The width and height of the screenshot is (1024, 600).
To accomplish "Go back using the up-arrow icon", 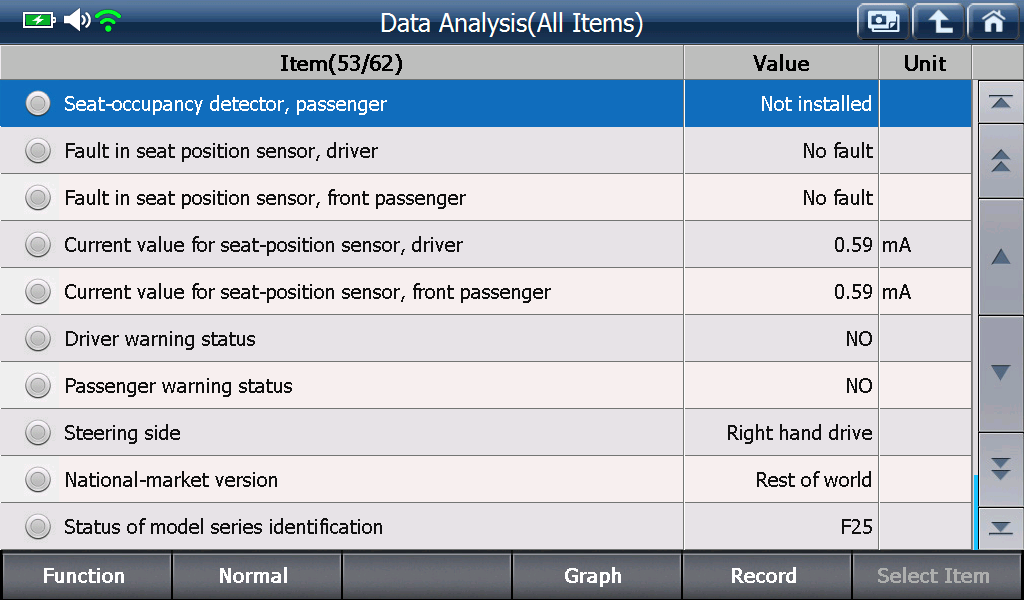I will tap(938, 22).
